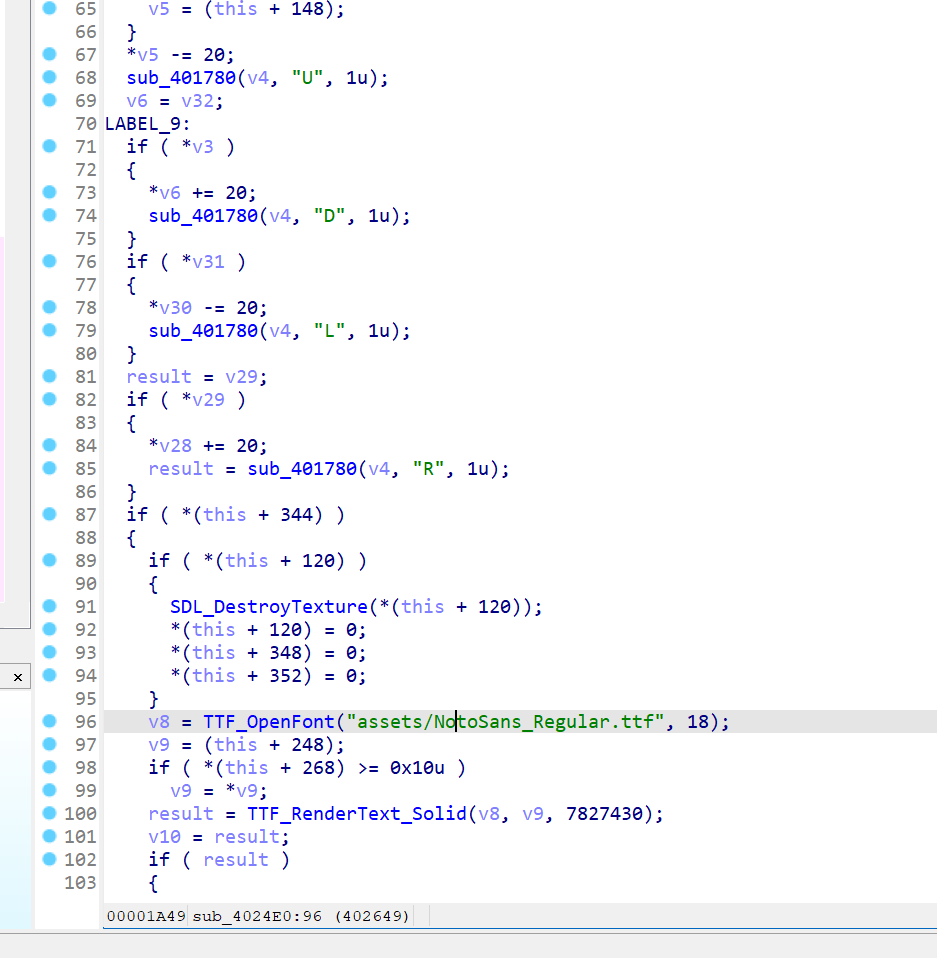
Task: Click the small × button on the left edge
Action: [16, 676]
